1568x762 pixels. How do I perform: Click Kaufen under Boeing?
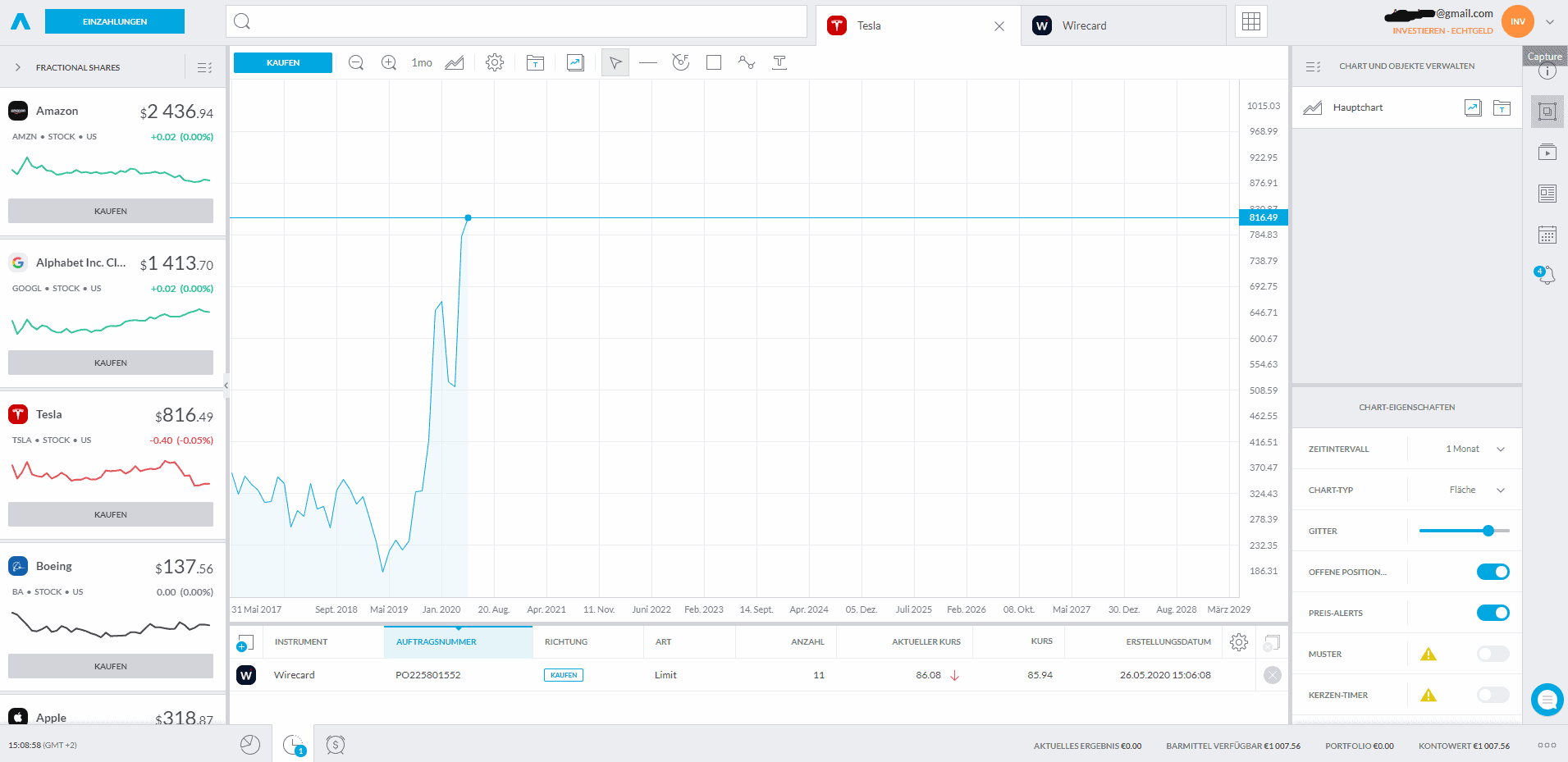tap(111, 666)
